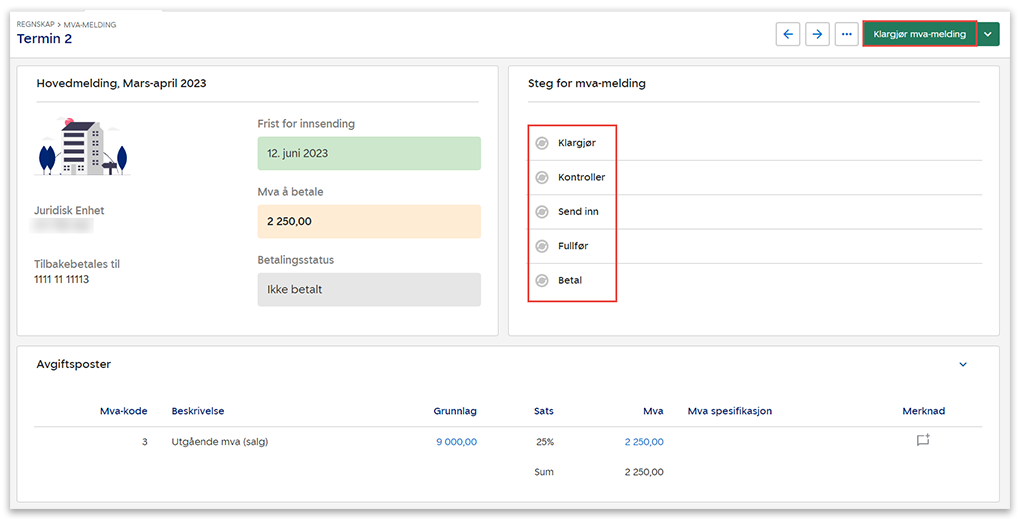Viewport: 1020px width, 519px height.
Task: Open the Grunnlag amount 9 000,00 link
Action: [x=456, y=442]
